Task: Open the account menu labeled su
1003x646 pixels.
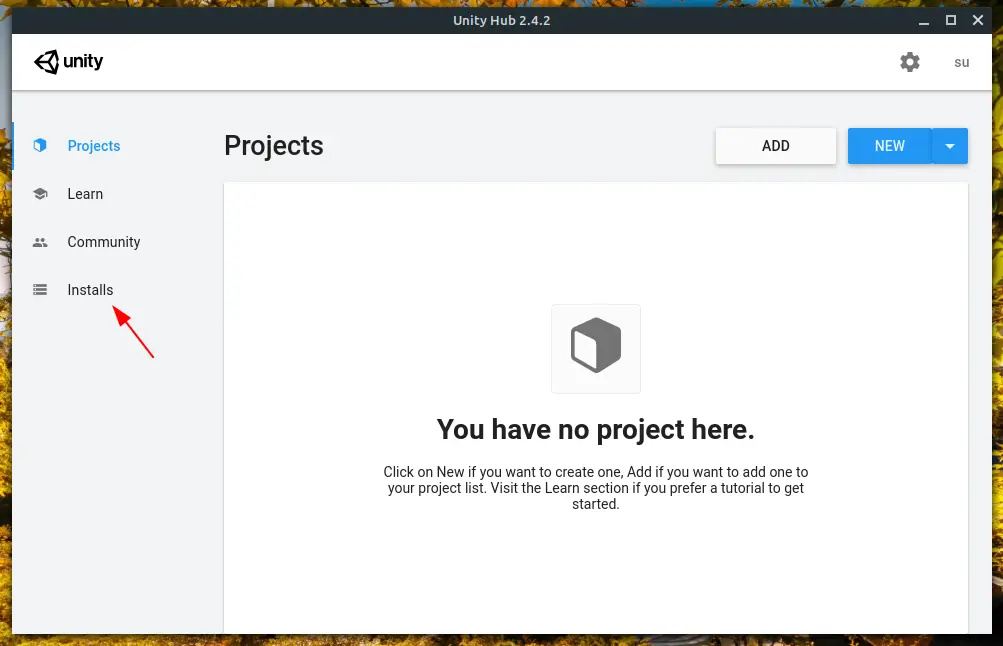Action: [x=961, y=63]
